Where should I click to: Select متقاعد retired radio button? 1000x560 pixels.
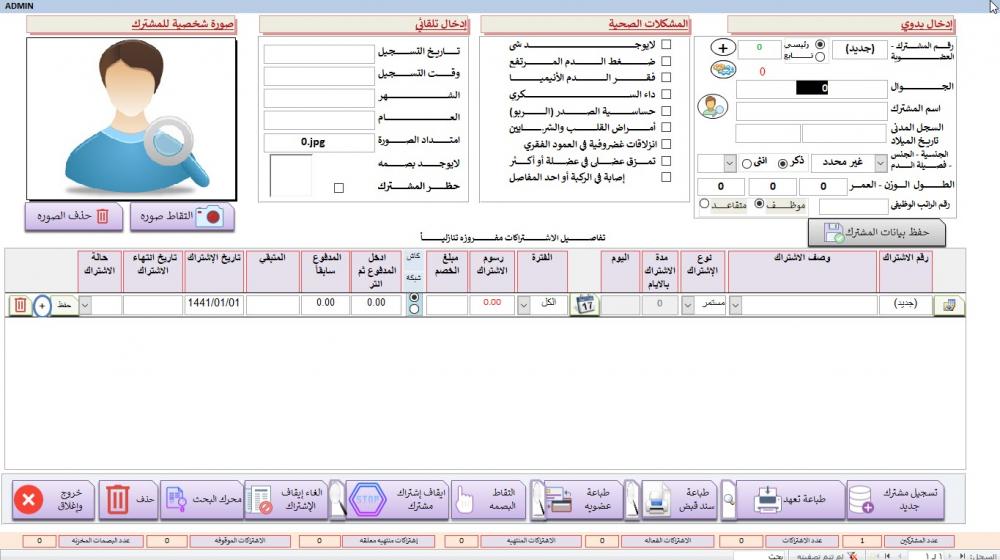point(704,204)
